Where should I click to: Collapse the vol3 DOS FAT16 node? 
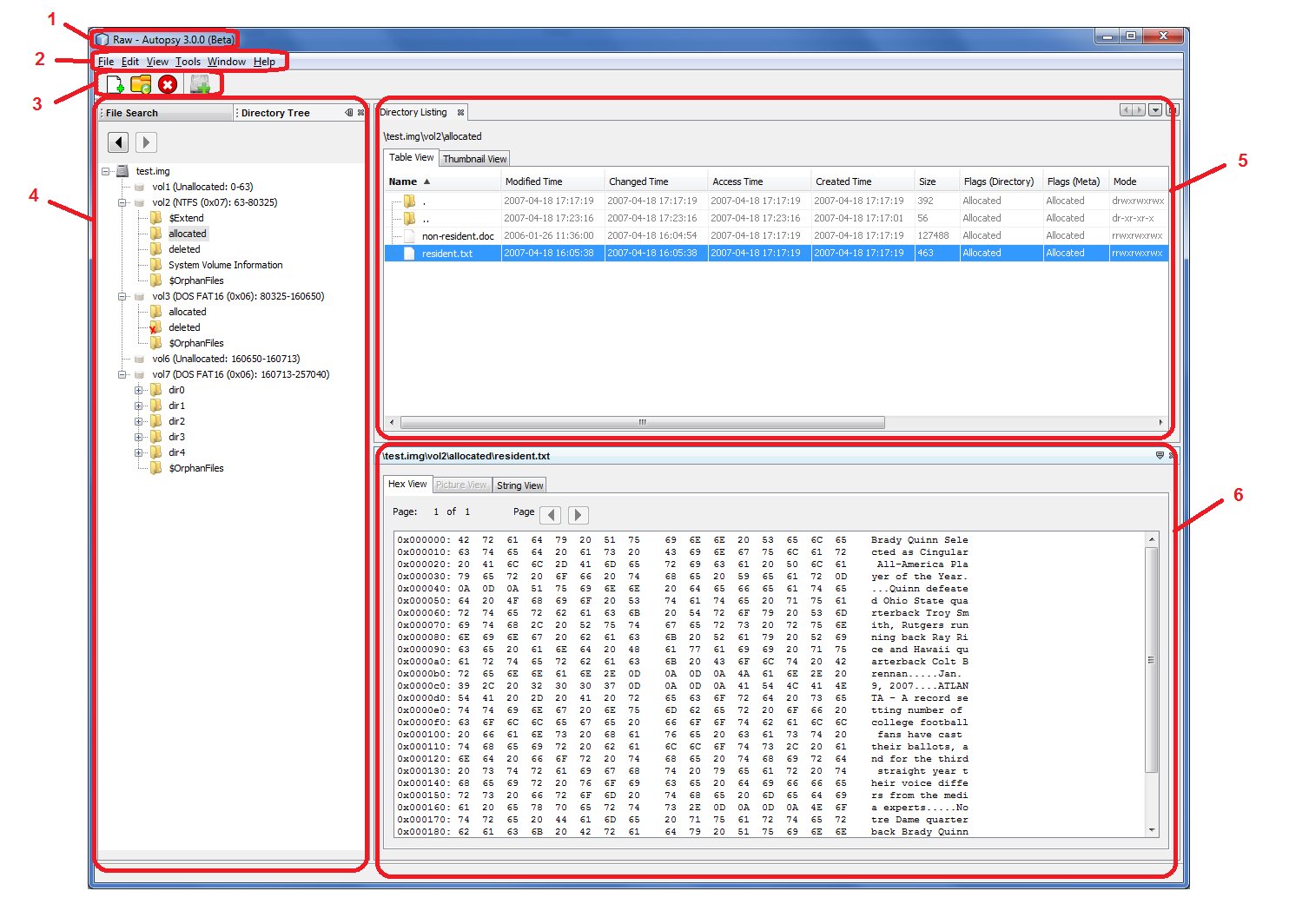(x=122, y=296)
